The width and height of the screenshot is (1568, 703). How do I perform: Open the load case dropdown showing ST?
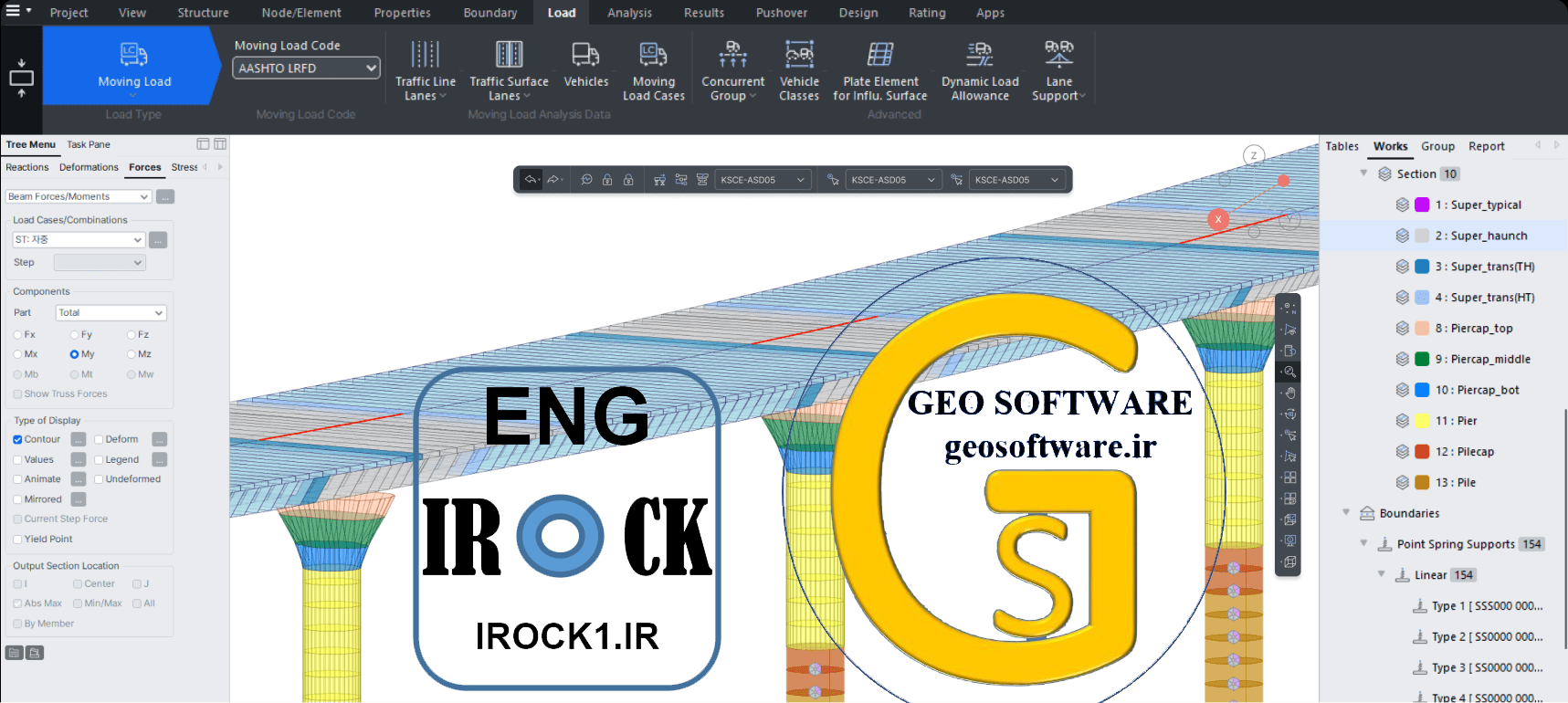tap(79, 240)
